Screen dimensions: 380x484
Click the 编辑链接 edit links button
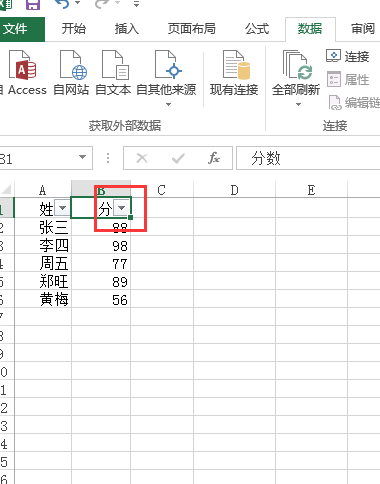(354, 103)
